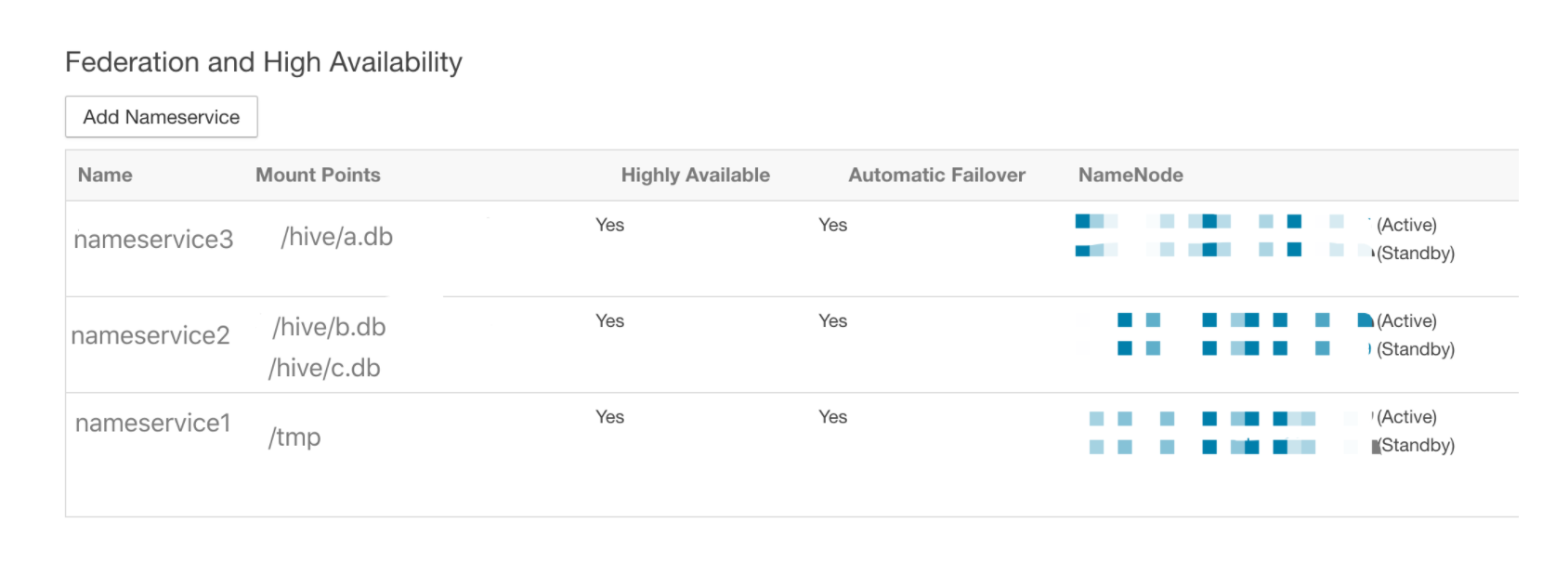Viewport: 1568px width, 574px height.
Task: Click the Highly Available column header
Action: pyautogui.click(x=695, y=175)
